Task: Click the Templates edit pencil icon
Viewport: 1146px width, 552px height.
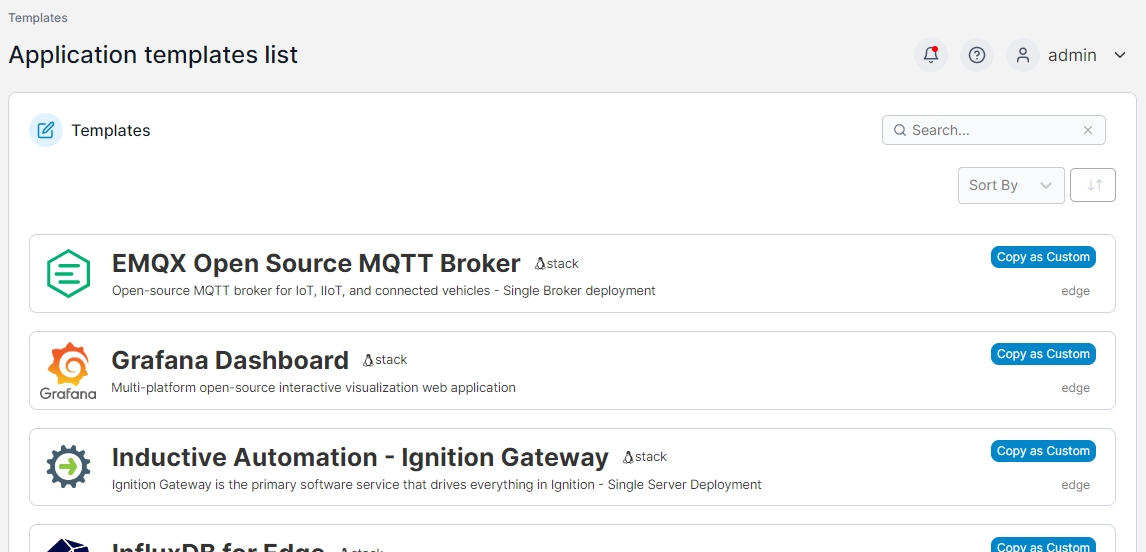Action: [46, 130]
